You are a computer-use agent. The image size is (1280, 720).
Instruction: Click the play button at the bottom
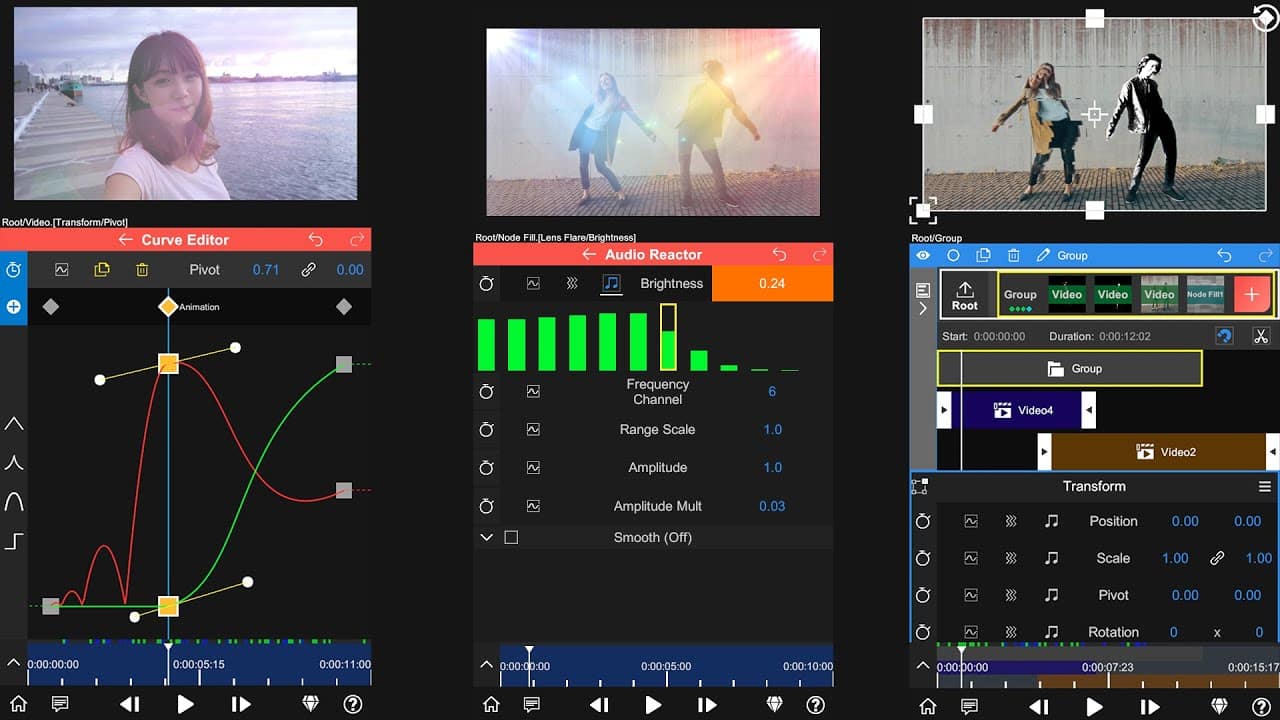(x=653, y=704)
